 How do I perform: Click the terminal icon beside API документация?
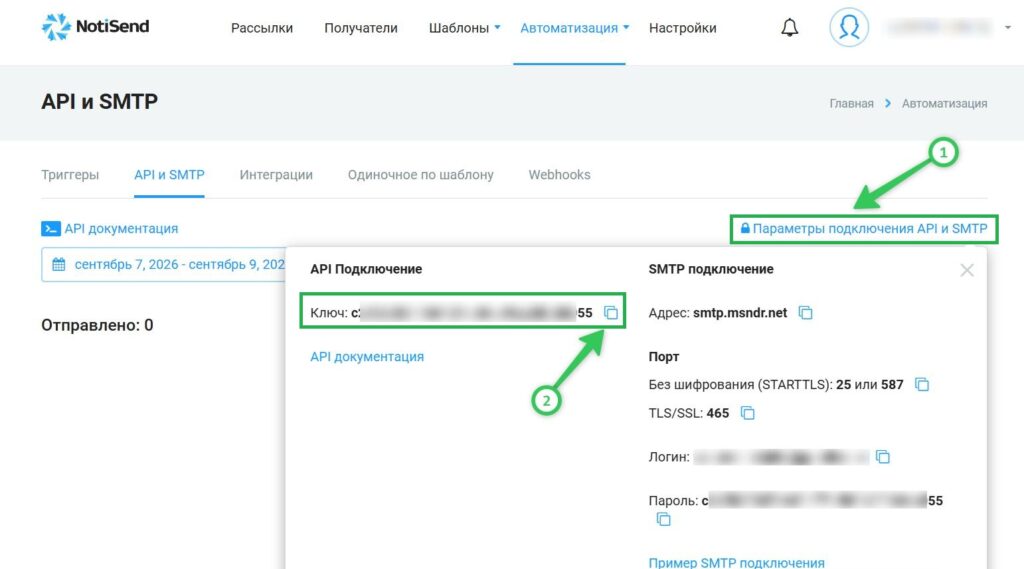pyautogui.click(x=50, y=229)
